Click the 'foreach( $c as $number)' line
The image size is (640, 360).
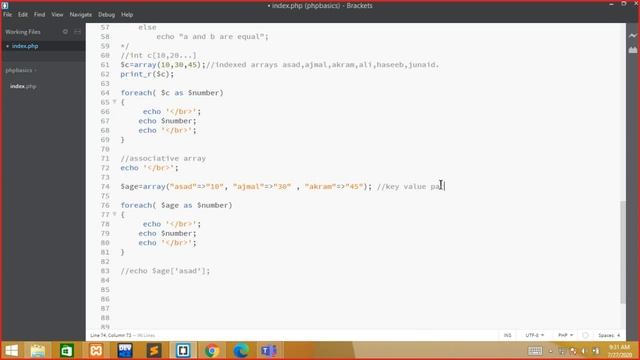(x=172, y=93)
